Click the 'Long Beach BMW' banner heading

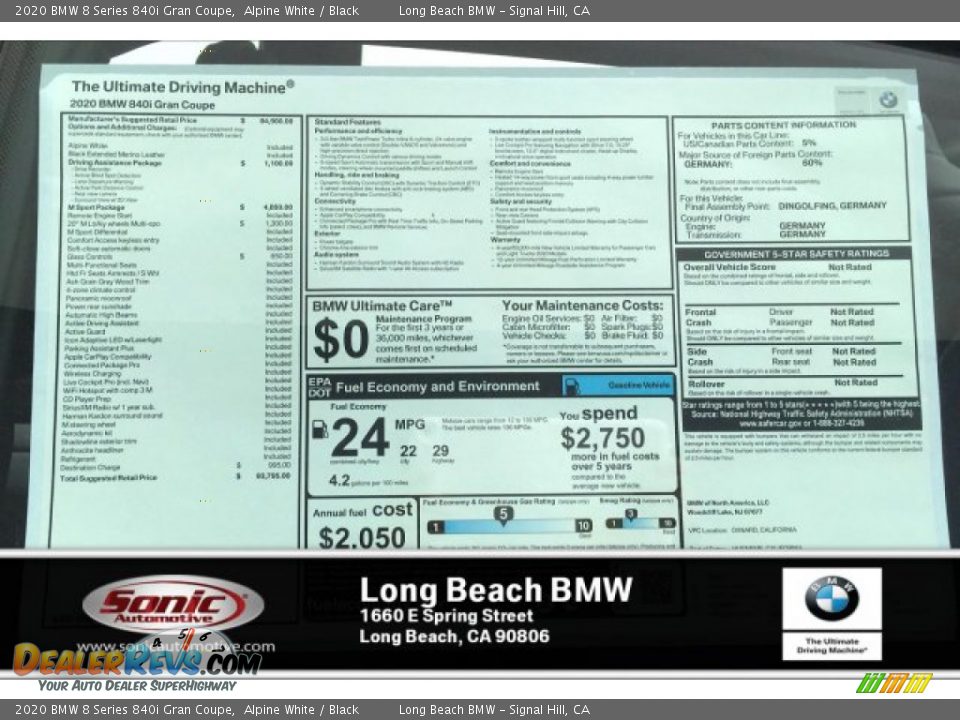(x=496, y=590)
